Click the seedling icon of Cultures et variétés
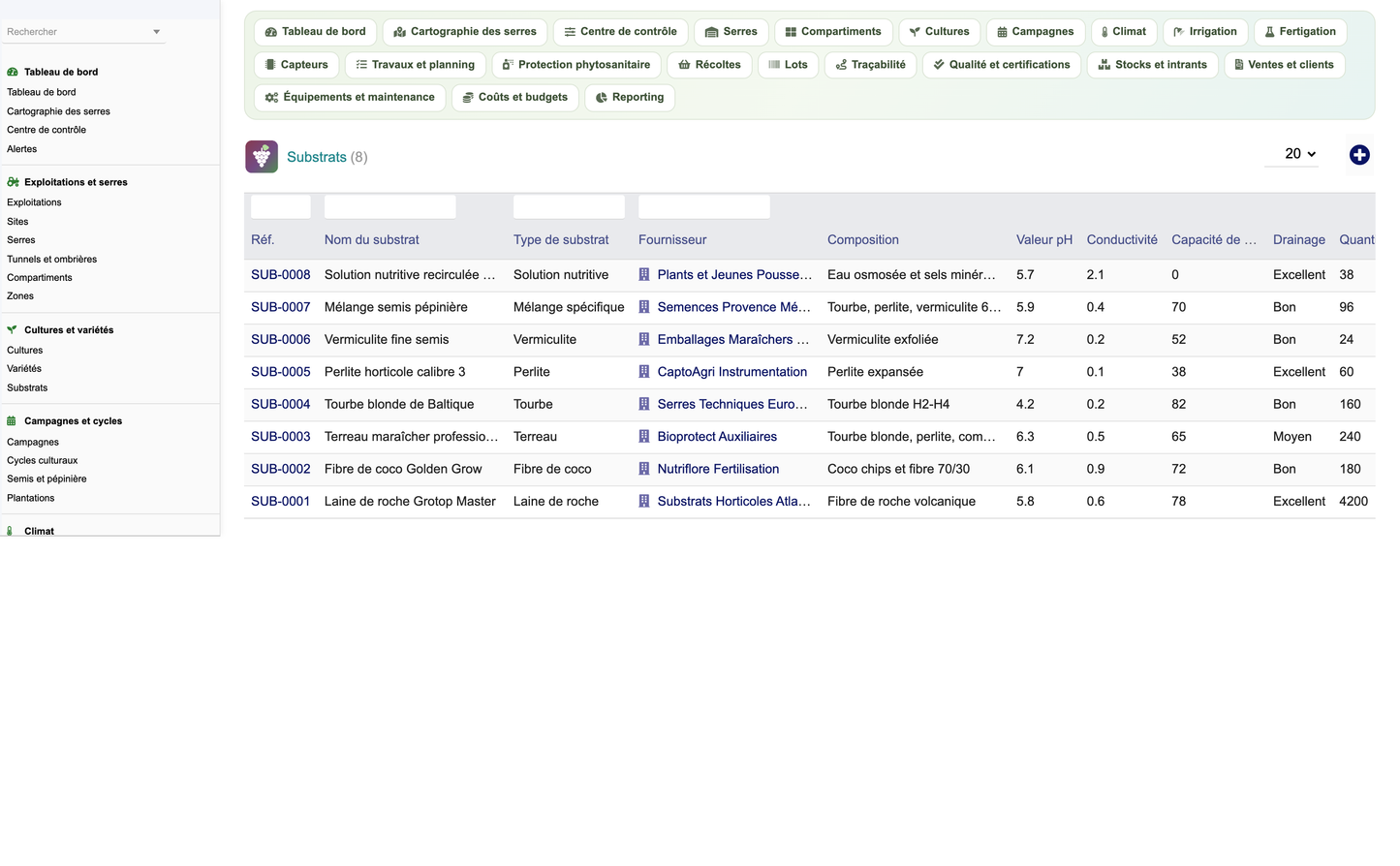Screen dimensions: 1400x866 [x=13, y=330]
